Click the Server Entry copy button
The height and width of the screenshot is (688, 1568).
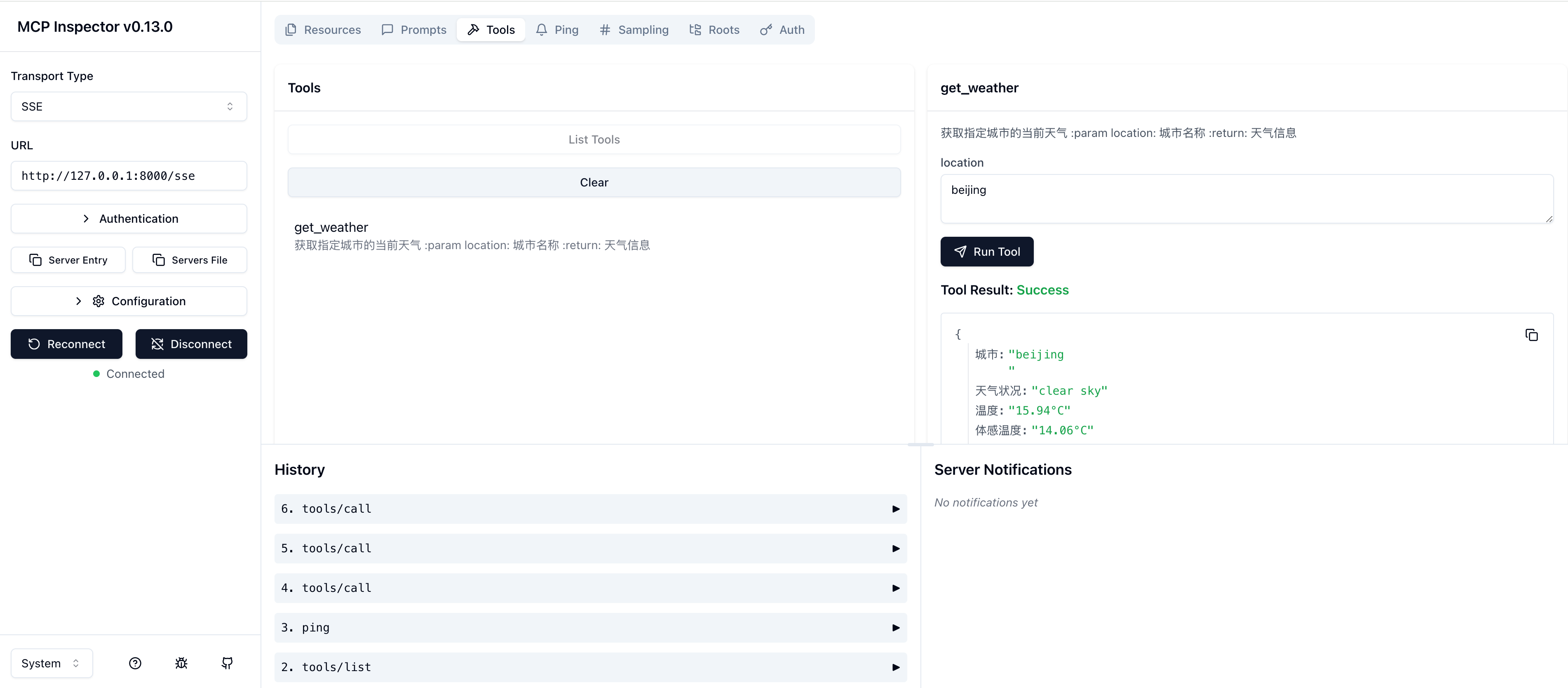[x=68, y=260]
